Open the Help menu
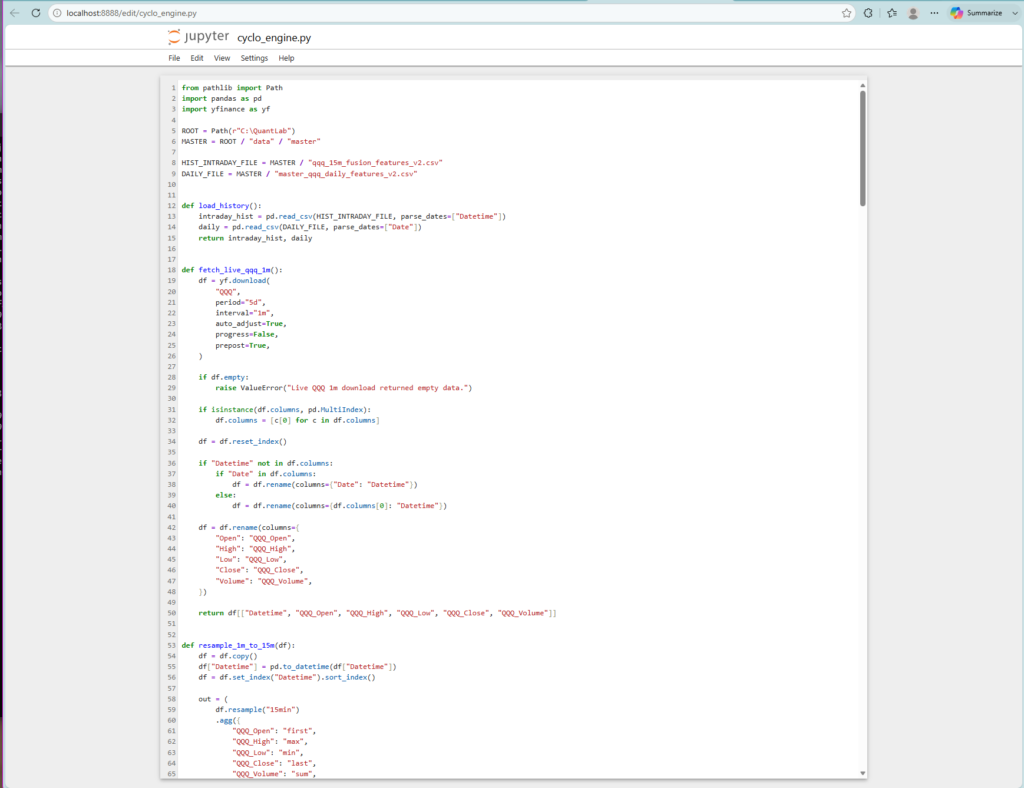Screen dimensions: 1024x788 point(286,58)
